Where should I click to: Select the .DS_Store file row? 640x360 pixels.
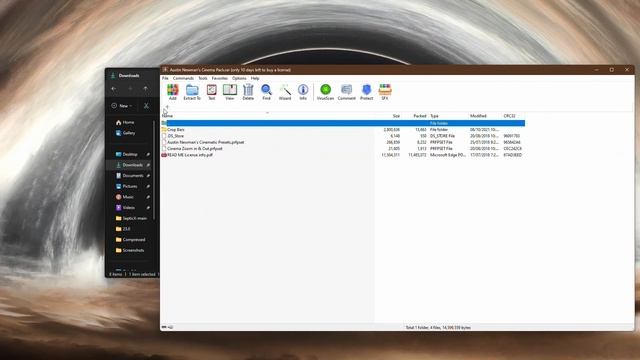click(343, 136)
